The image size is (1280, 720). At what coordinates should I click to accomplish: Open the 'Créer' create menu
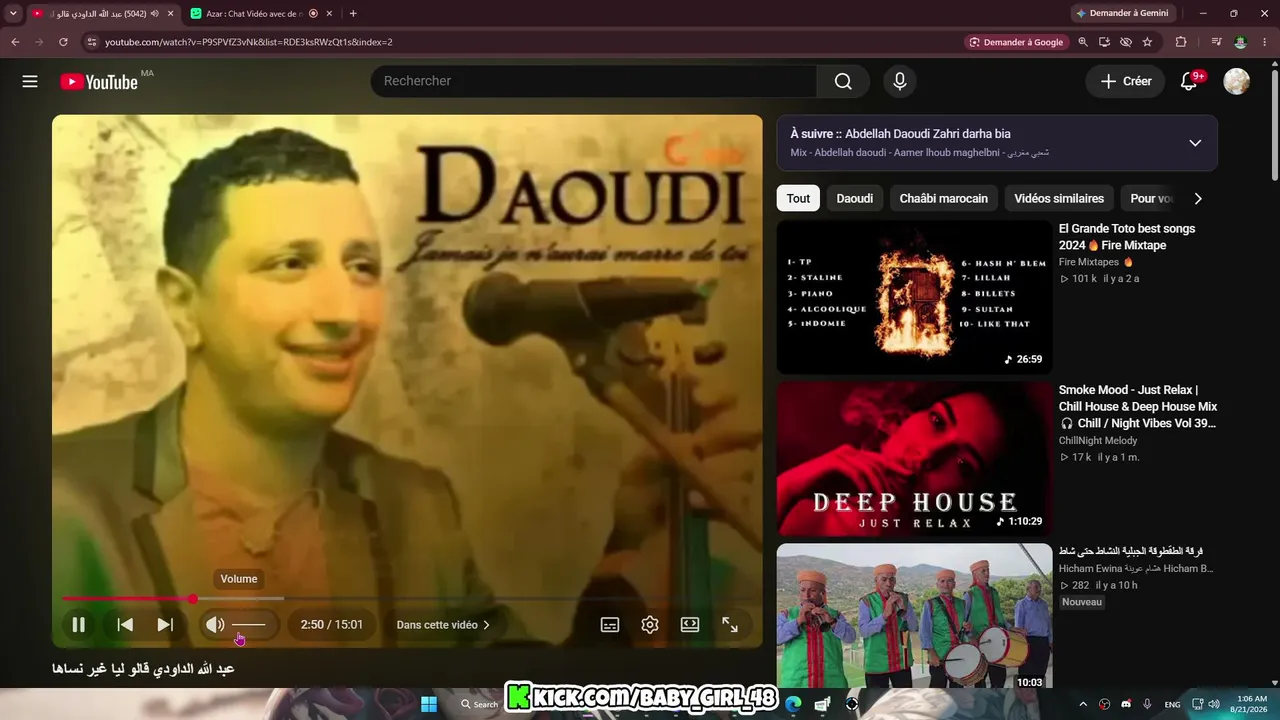pyautogui.click(x=1125, y=81)
